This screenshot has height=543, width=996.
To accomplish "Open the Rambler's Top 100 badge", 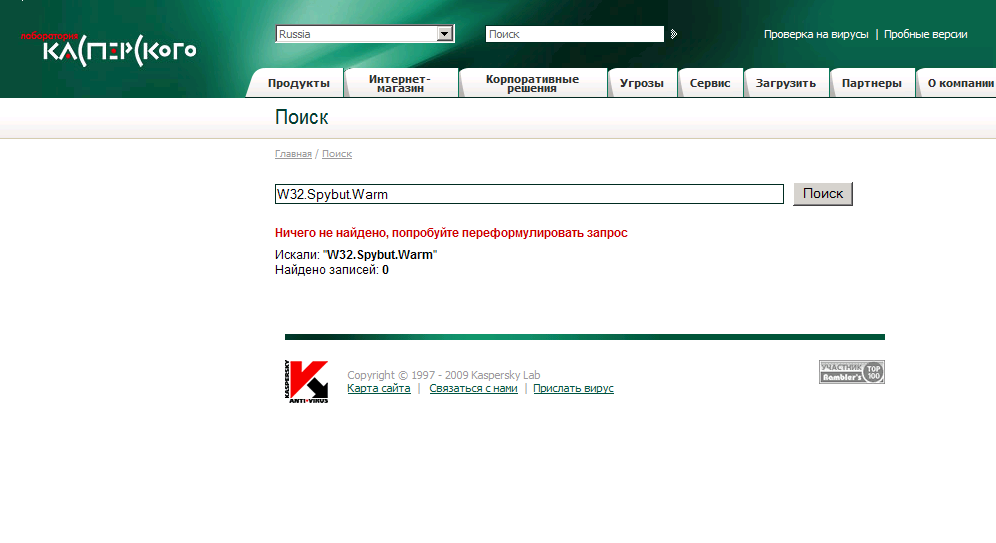I will [x=852, y=372].
